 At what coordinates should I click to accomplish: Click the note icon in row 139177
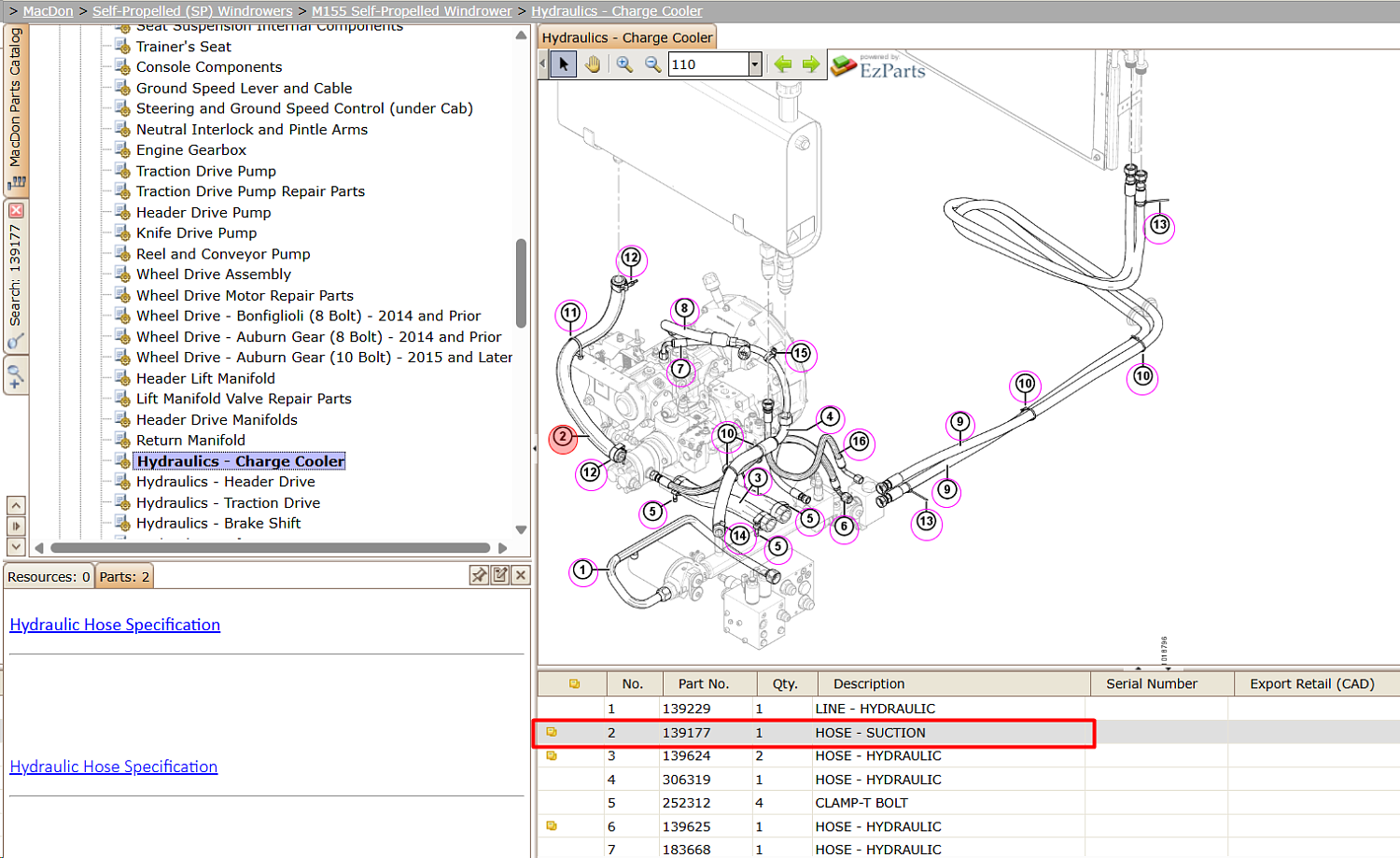coord(552,732)
